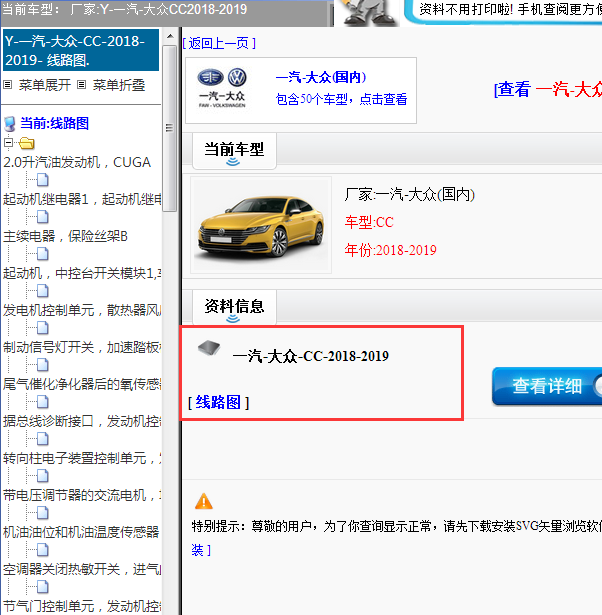Collapse the root folder tree node
This screenshot has height=615, width=602.
pyautogui.click(x=8, y=142)
